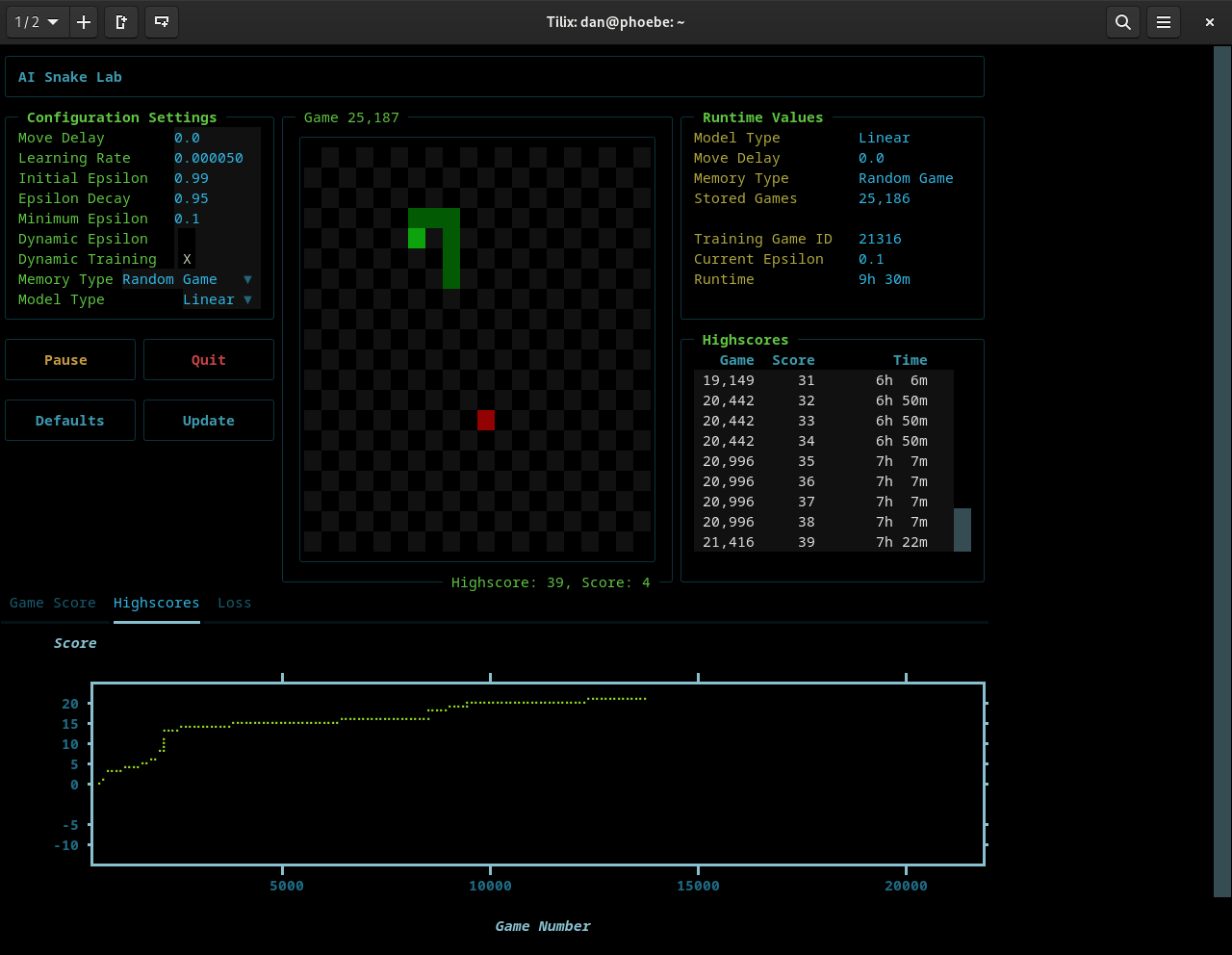Image resolution: width=1232 pixels, height=955 pixels.
Task: Switch to the Game Score tab
Action: (x=53, y=603)
